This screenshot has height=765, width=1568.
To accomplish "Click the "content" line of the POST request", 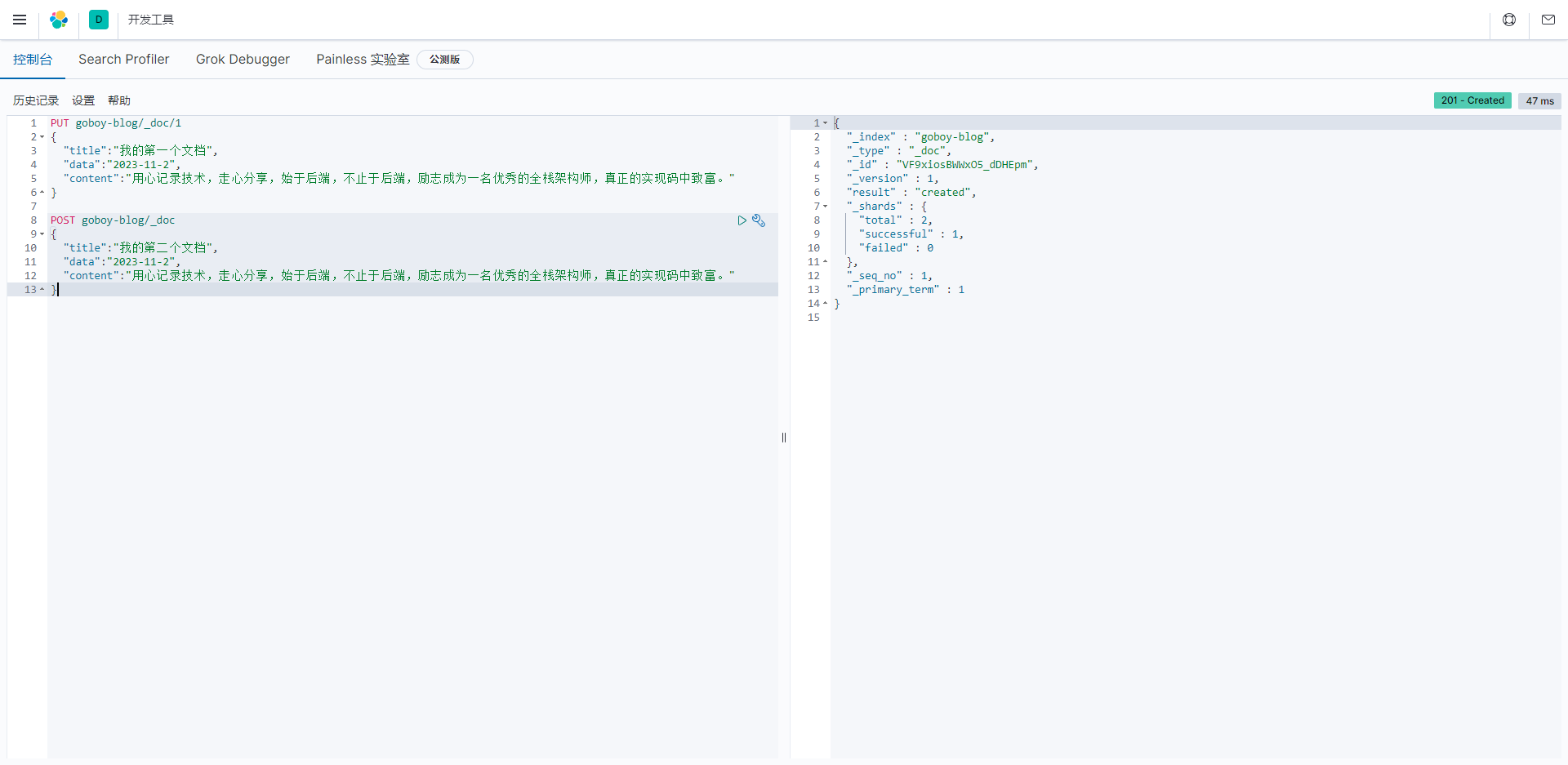I will tap(399, 276).
